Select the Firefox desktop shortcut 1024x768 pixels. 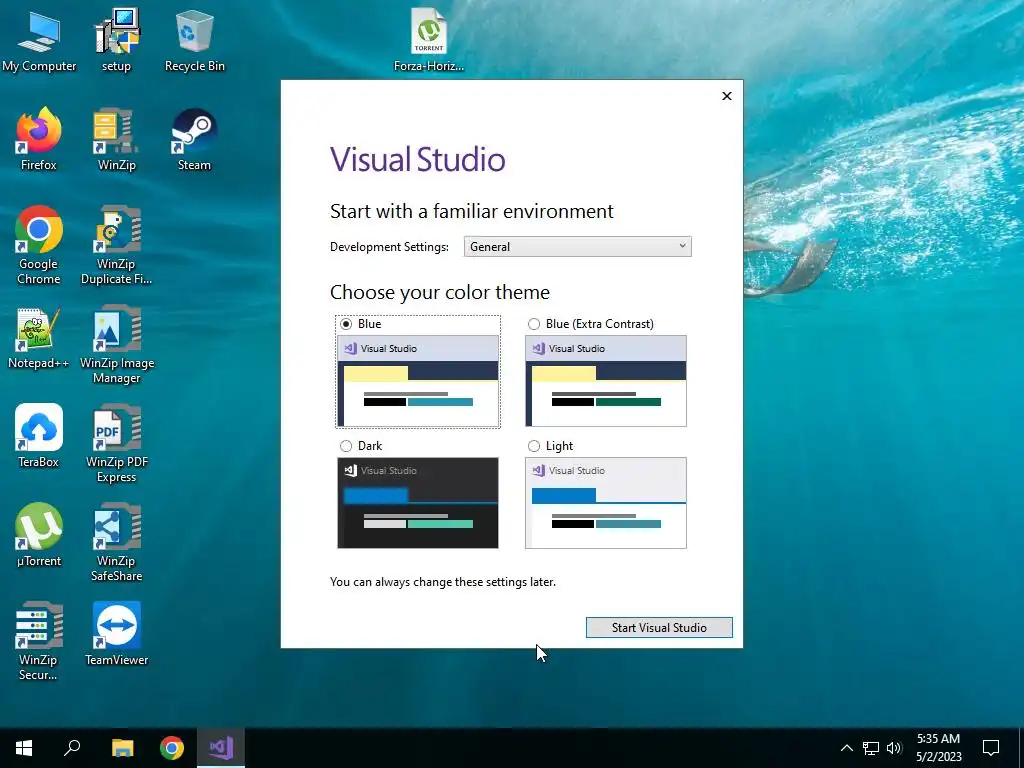(x=39, y=139)
